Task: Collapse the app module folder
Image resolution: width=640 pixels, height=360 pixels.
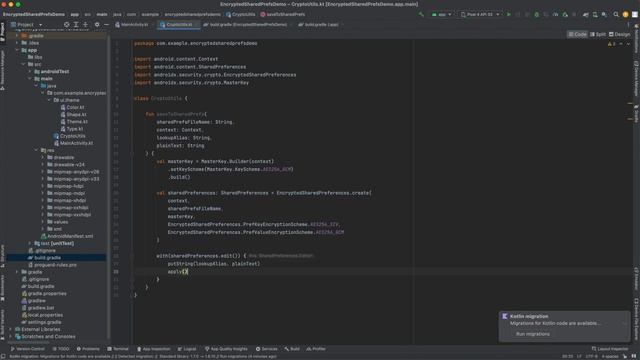Action: coord(17,50)
